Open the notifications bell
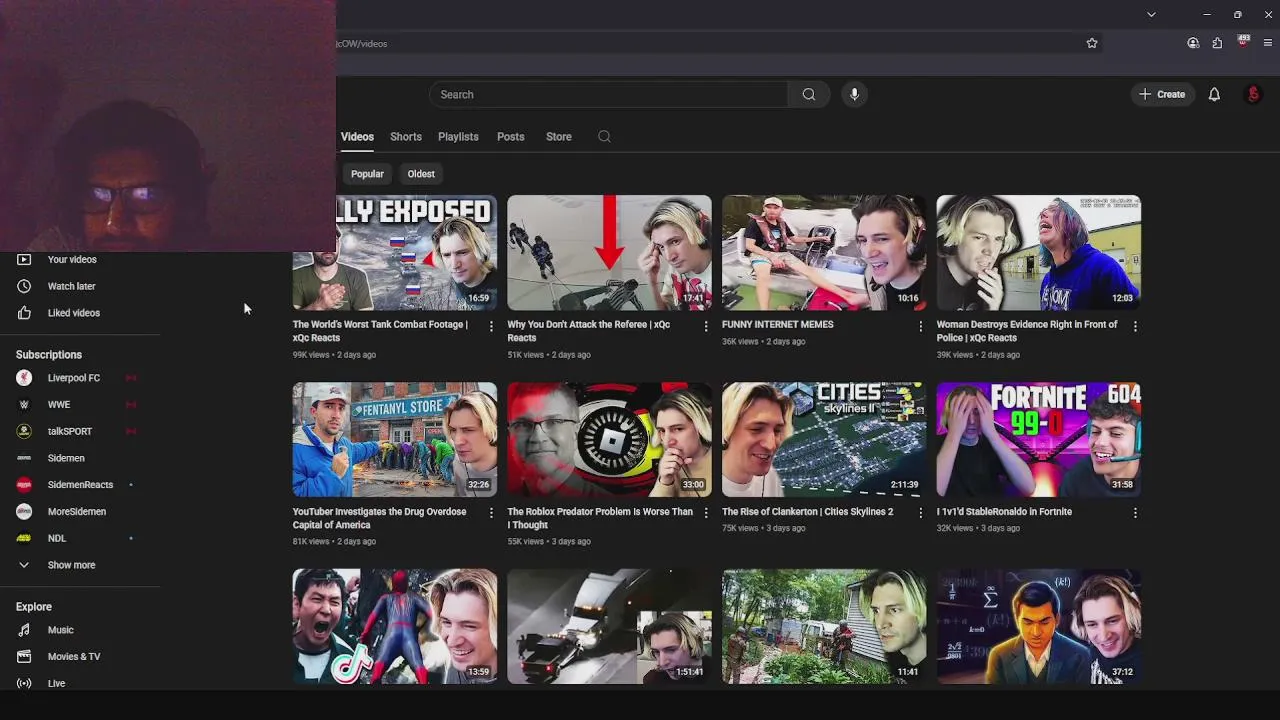Screen dimensions: 1280x720 point(1214,94)
